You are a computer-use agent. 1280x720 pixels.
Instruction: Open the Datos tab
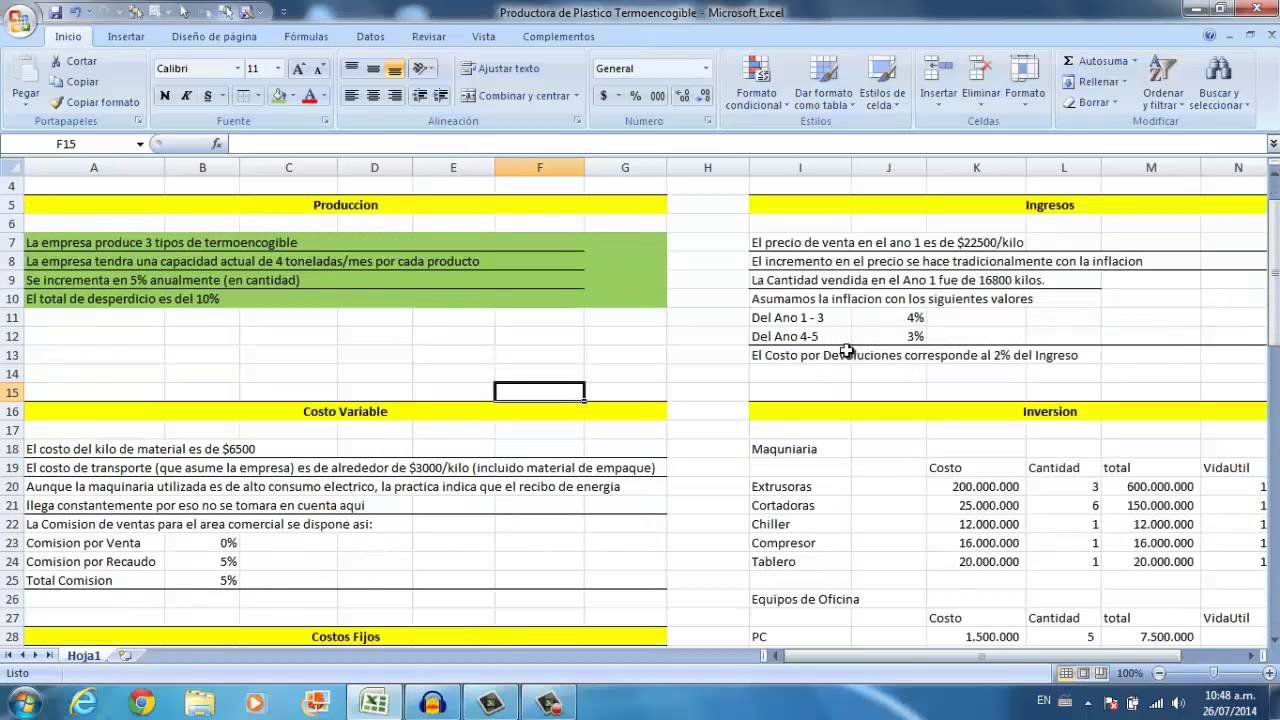[370, 36]
